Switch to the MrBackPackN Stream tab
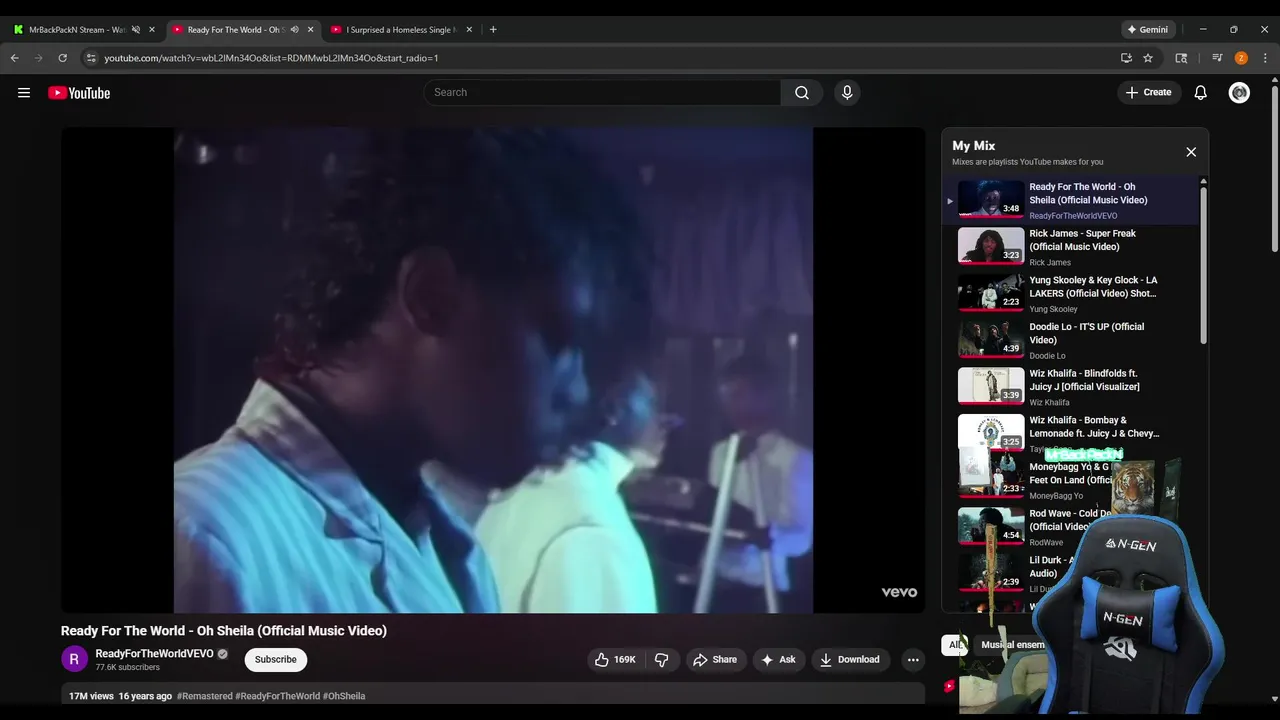1280x720 pixels. (x=76, y=30)
